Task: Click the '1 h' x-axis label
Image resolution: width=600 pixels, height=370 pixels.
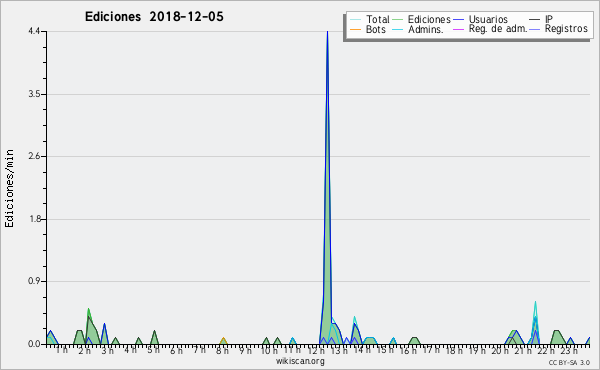Action: pyautogui.click(x=62, y=350)
